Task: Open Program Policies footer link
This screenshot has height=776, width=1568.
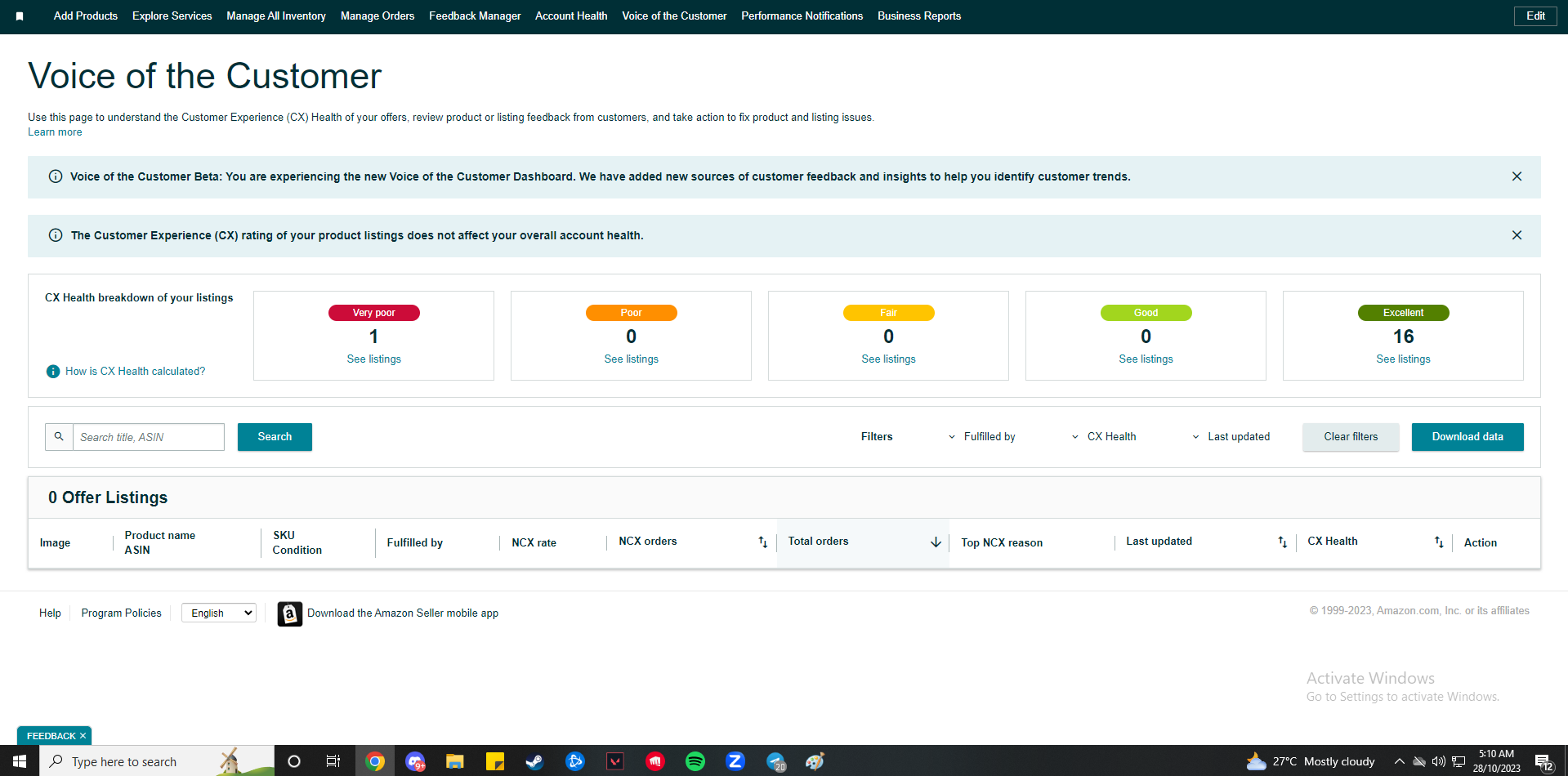Action: tap(122, 613)
